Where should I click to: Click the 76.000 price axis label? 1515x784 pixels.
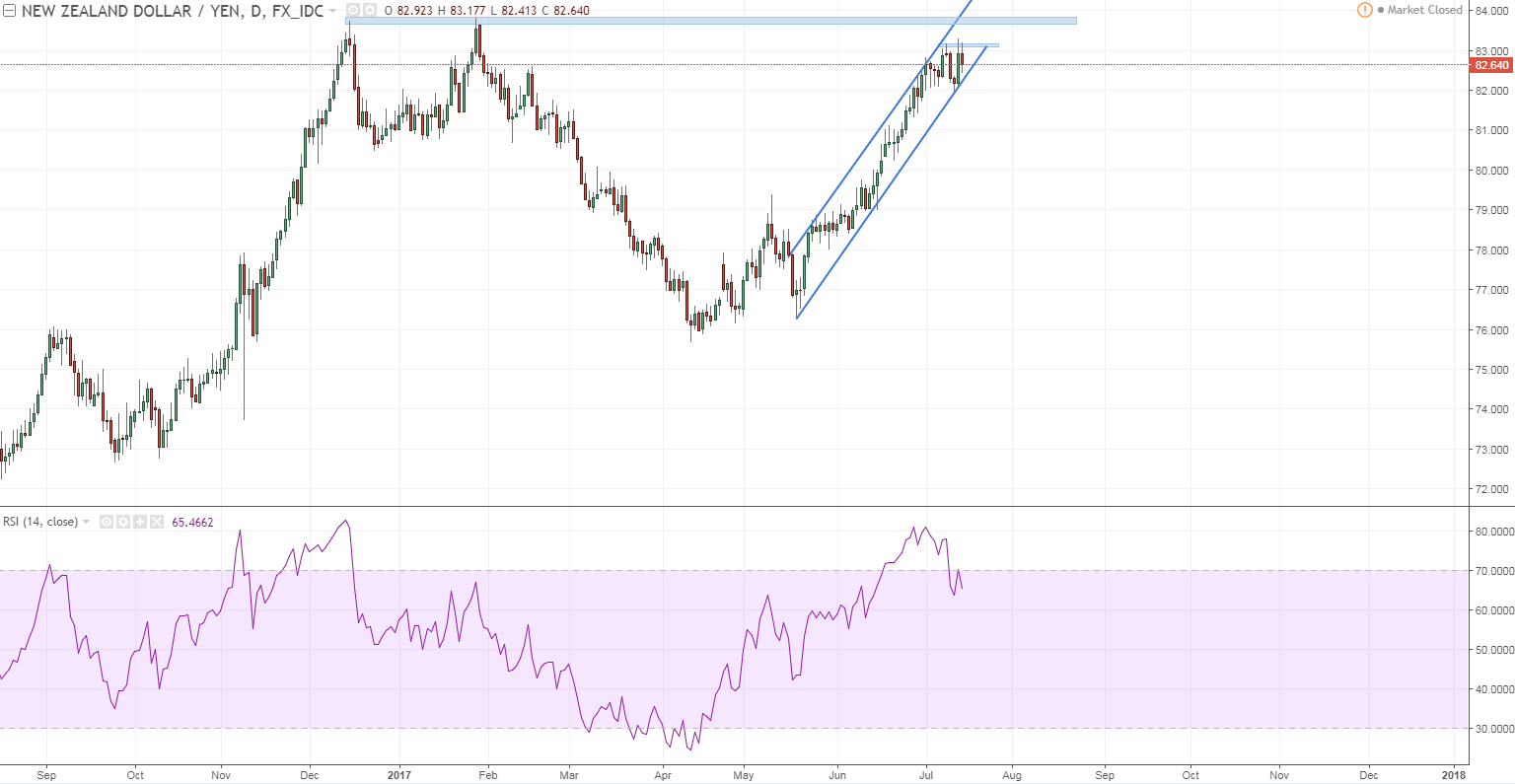1492,330
